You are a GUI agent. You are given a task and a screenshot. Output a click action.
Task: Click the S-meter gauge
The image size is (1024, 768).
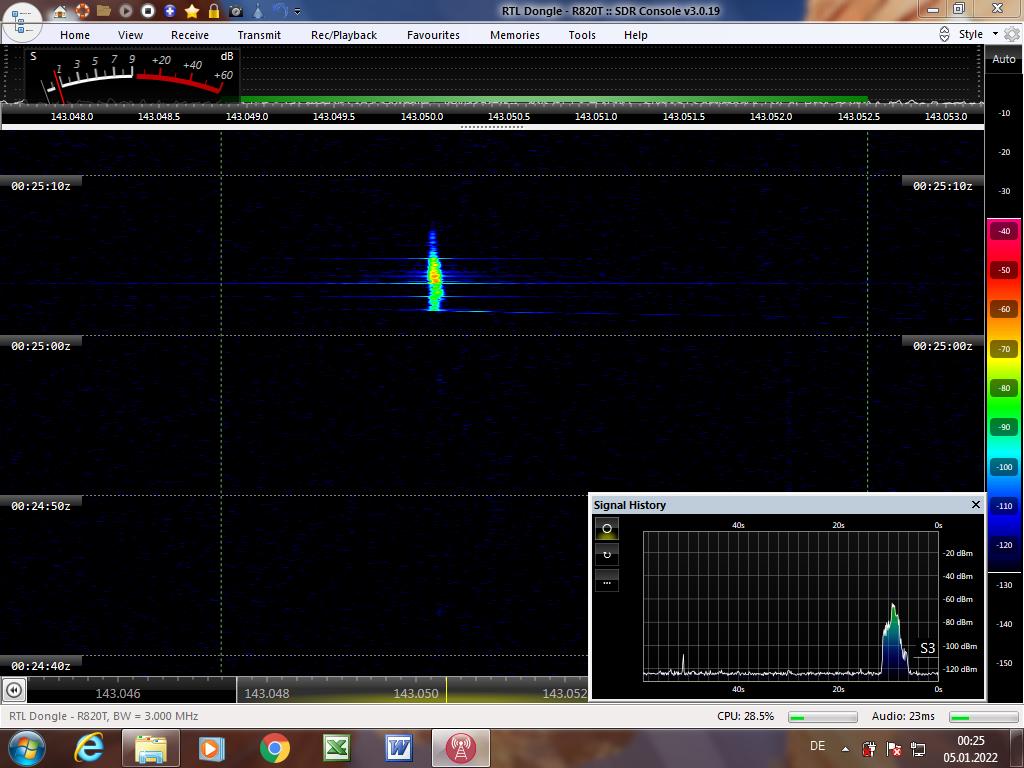[131, 74]
